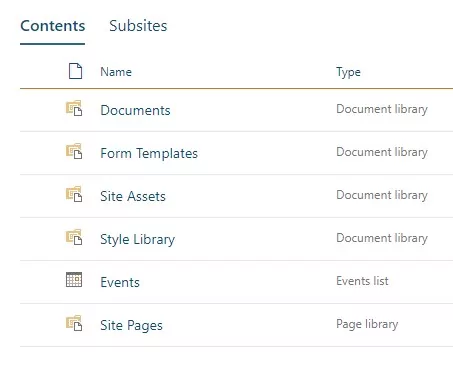453x371 pixels.
Task: Click the Style Library folder icon
Action: point(74,237)
